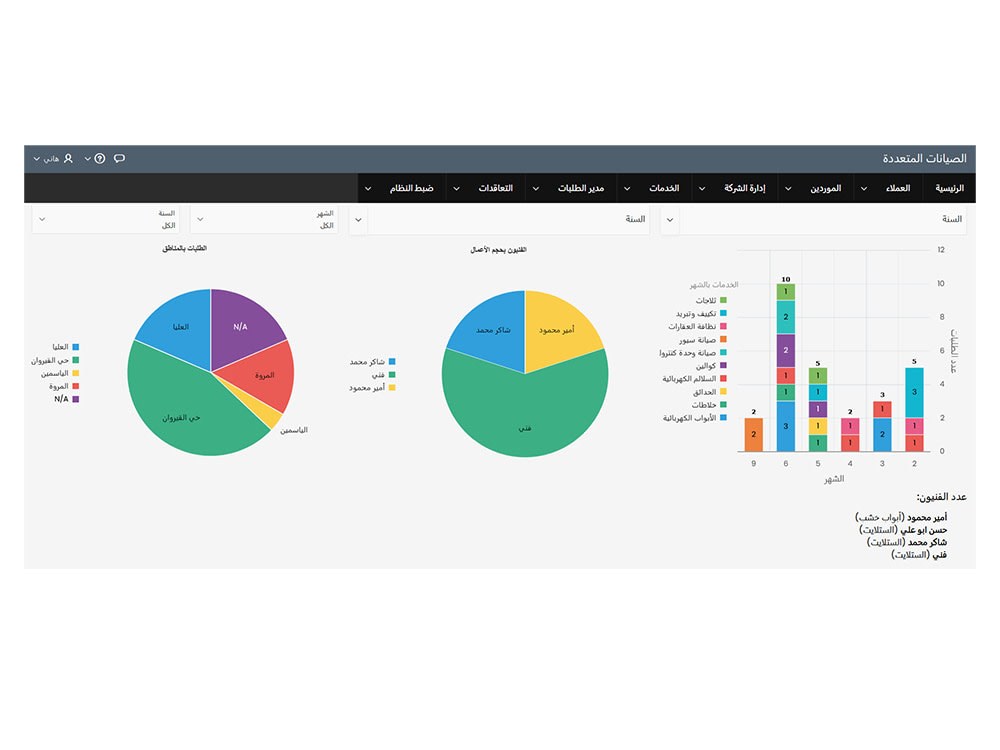Viewport: 1000px width, 750px height.
Task: Select الرئيسية in the navigation bar
Action: pyautogui.click(x=950, y=187)
